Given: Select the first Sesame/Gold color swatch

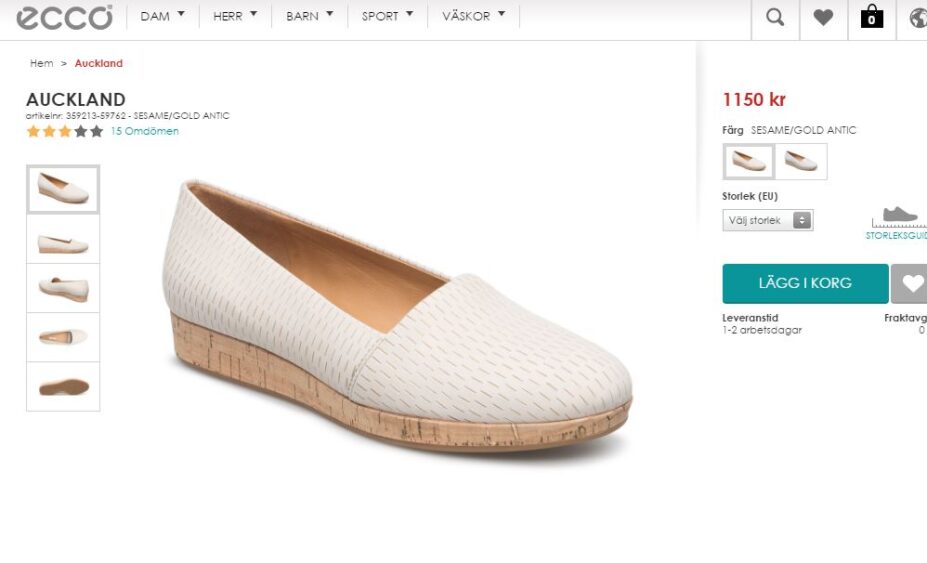Looking at the screenshot, I should point(748,161).
